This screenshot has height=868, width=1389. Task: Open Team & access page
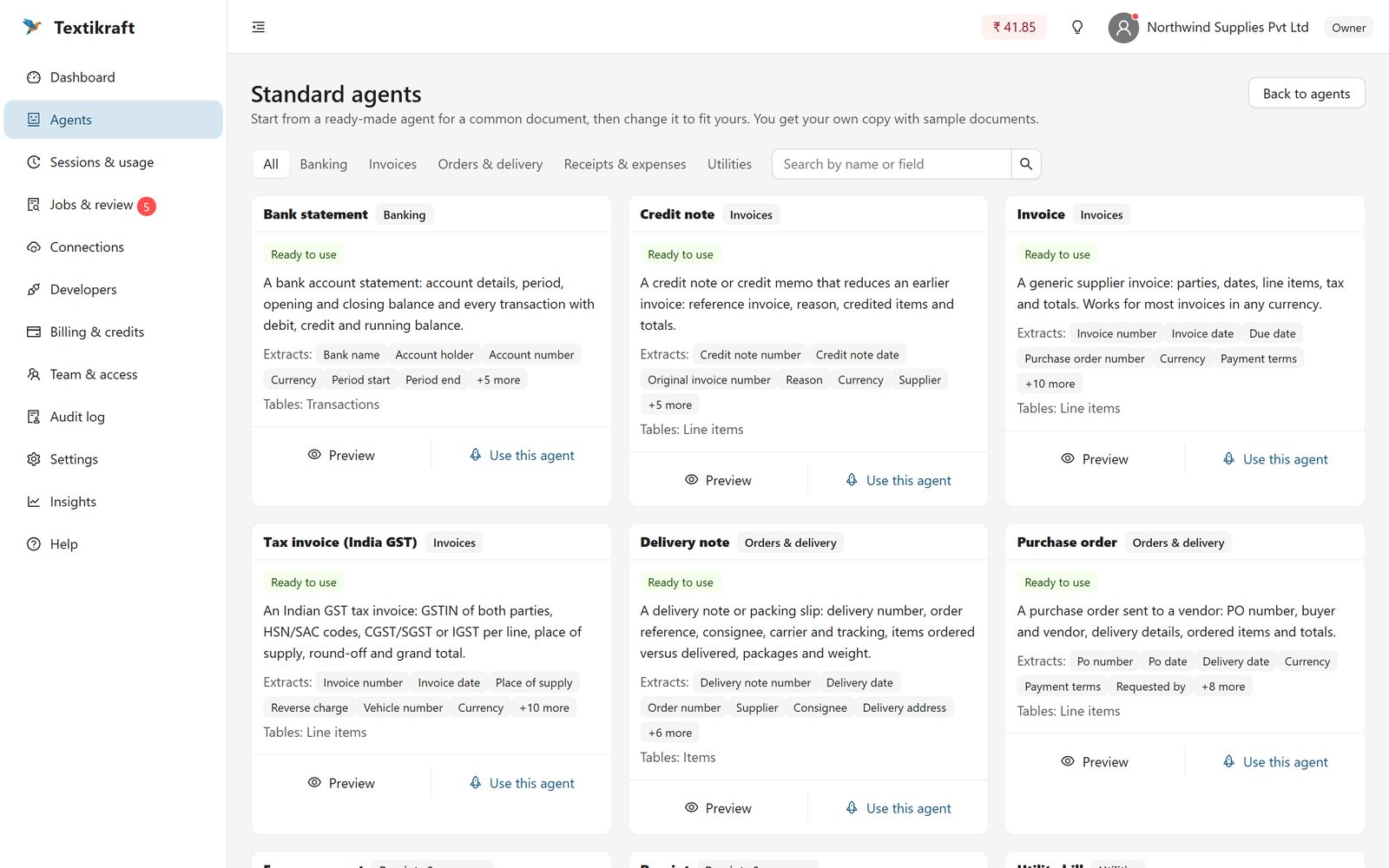coord(113,375)
